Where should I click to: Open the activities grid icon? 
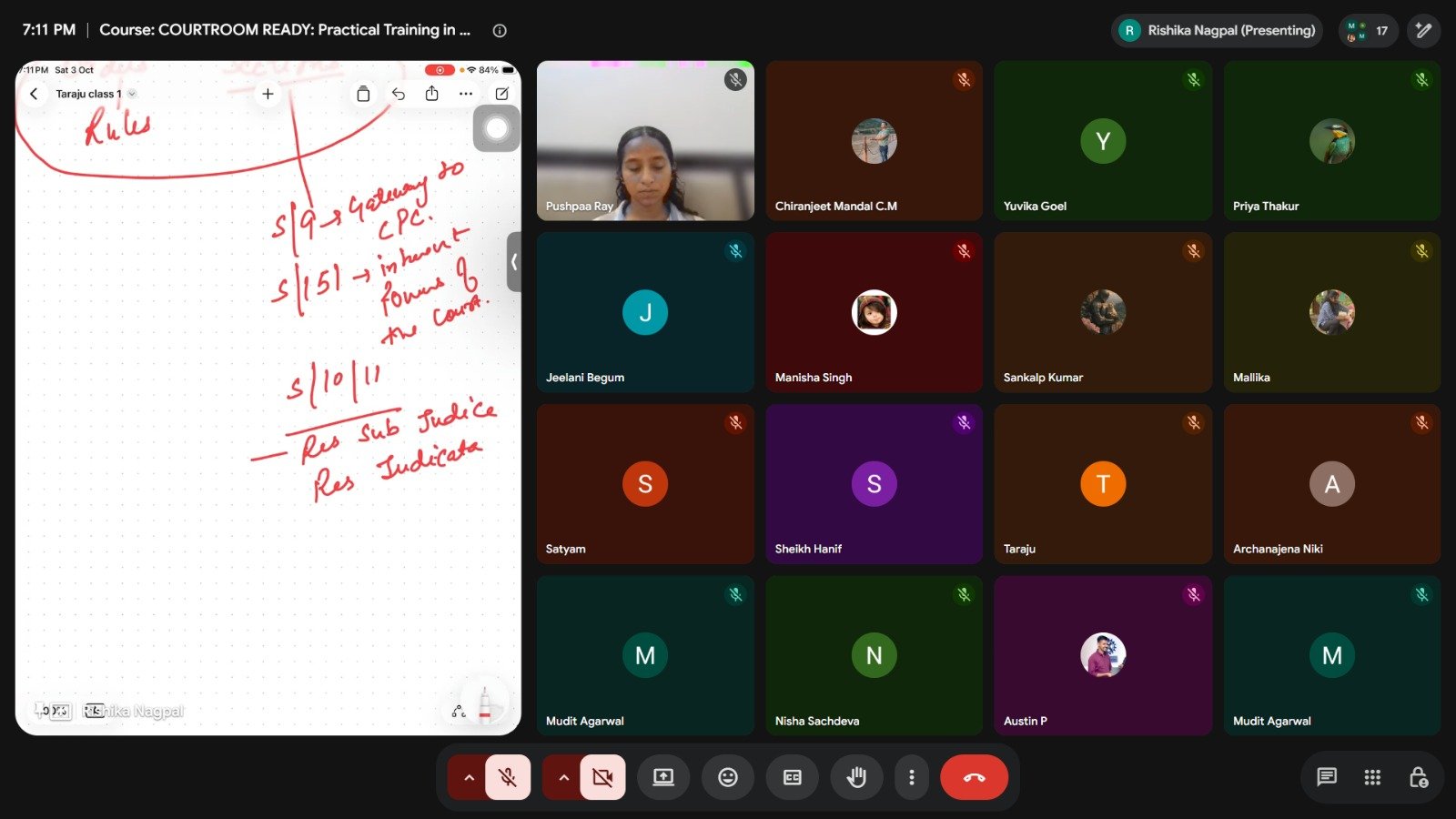[x=1372, y=777]
